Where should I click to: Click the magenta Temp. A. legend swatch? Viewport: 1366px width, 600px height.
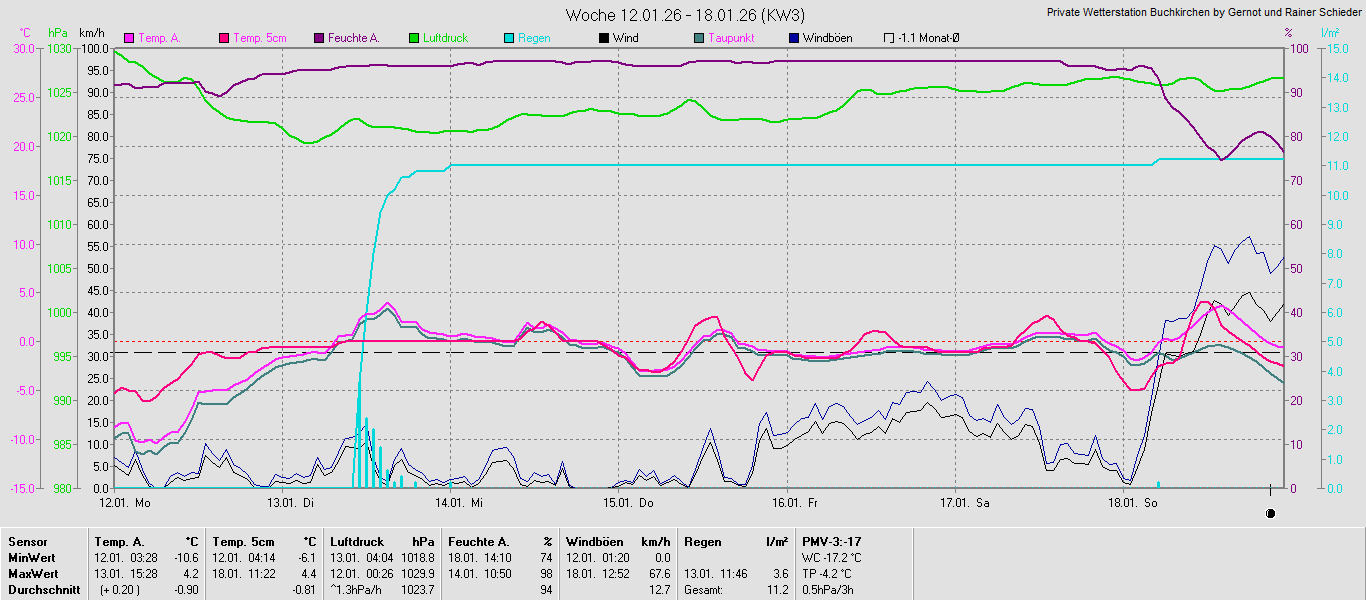[129, 38]
